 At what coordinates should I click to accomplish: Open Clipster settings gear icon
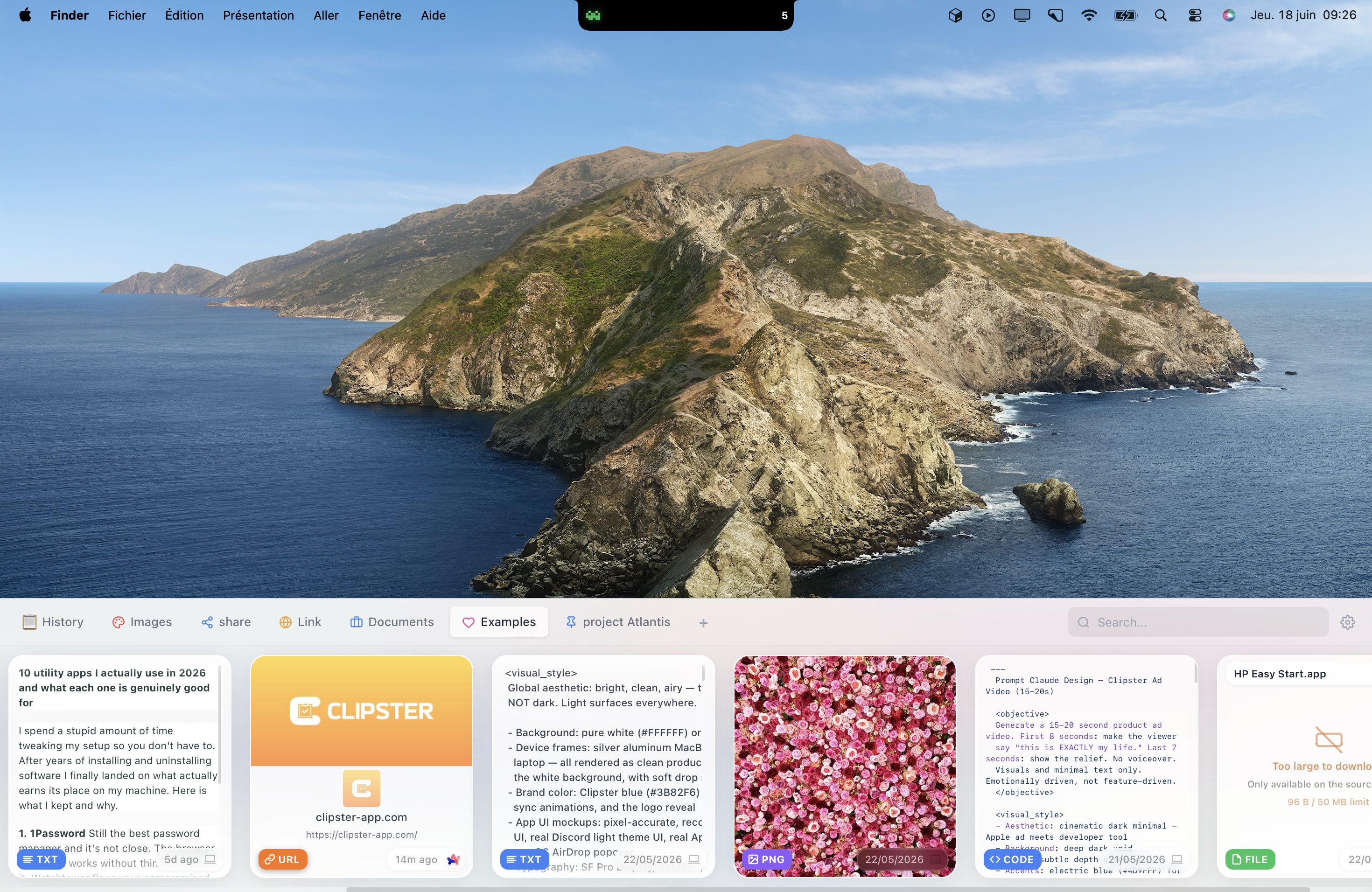click(1347, 622)
